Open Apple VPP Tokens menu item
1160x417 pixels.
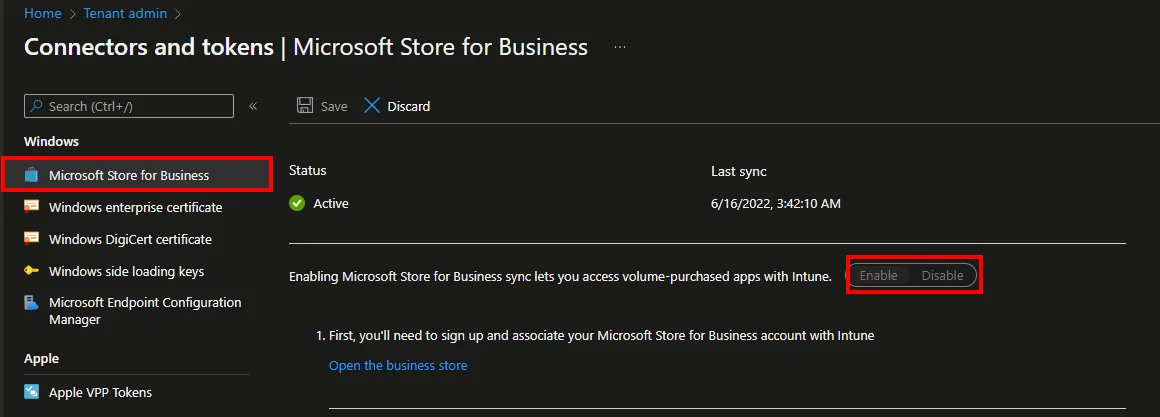click(101, 393)
